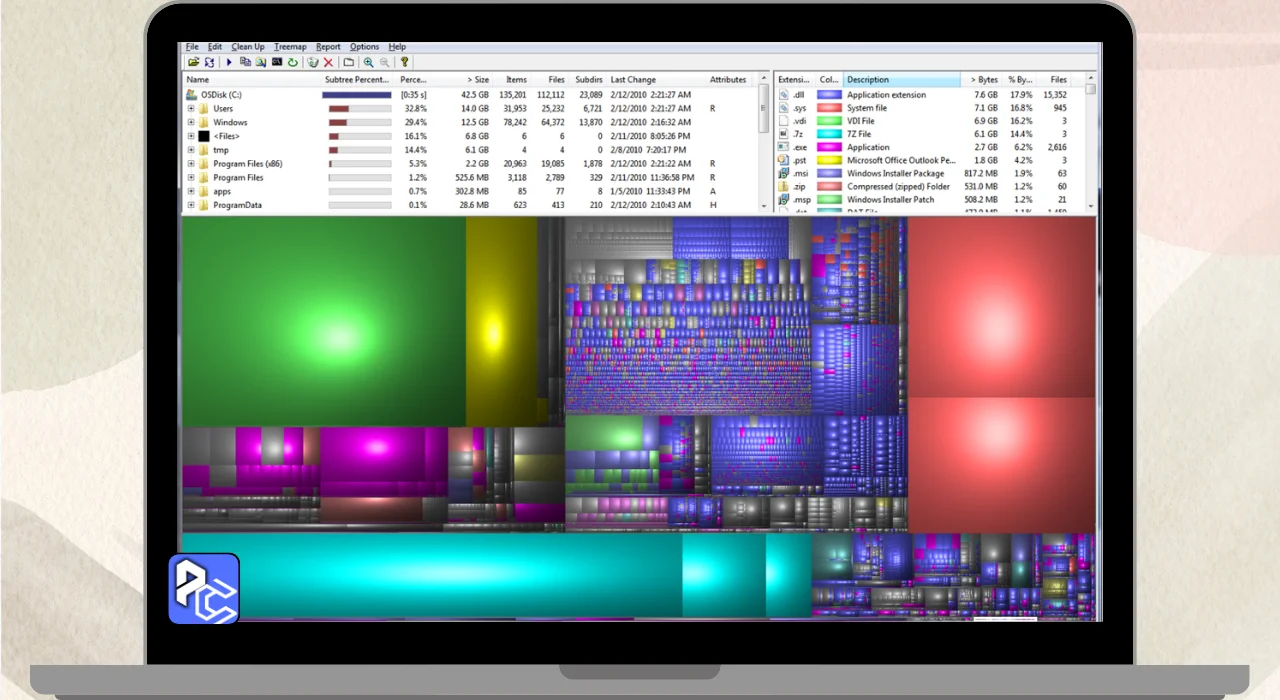
Task: Click the .zip compressed folder icon
Action: click(x=785, y=186)
